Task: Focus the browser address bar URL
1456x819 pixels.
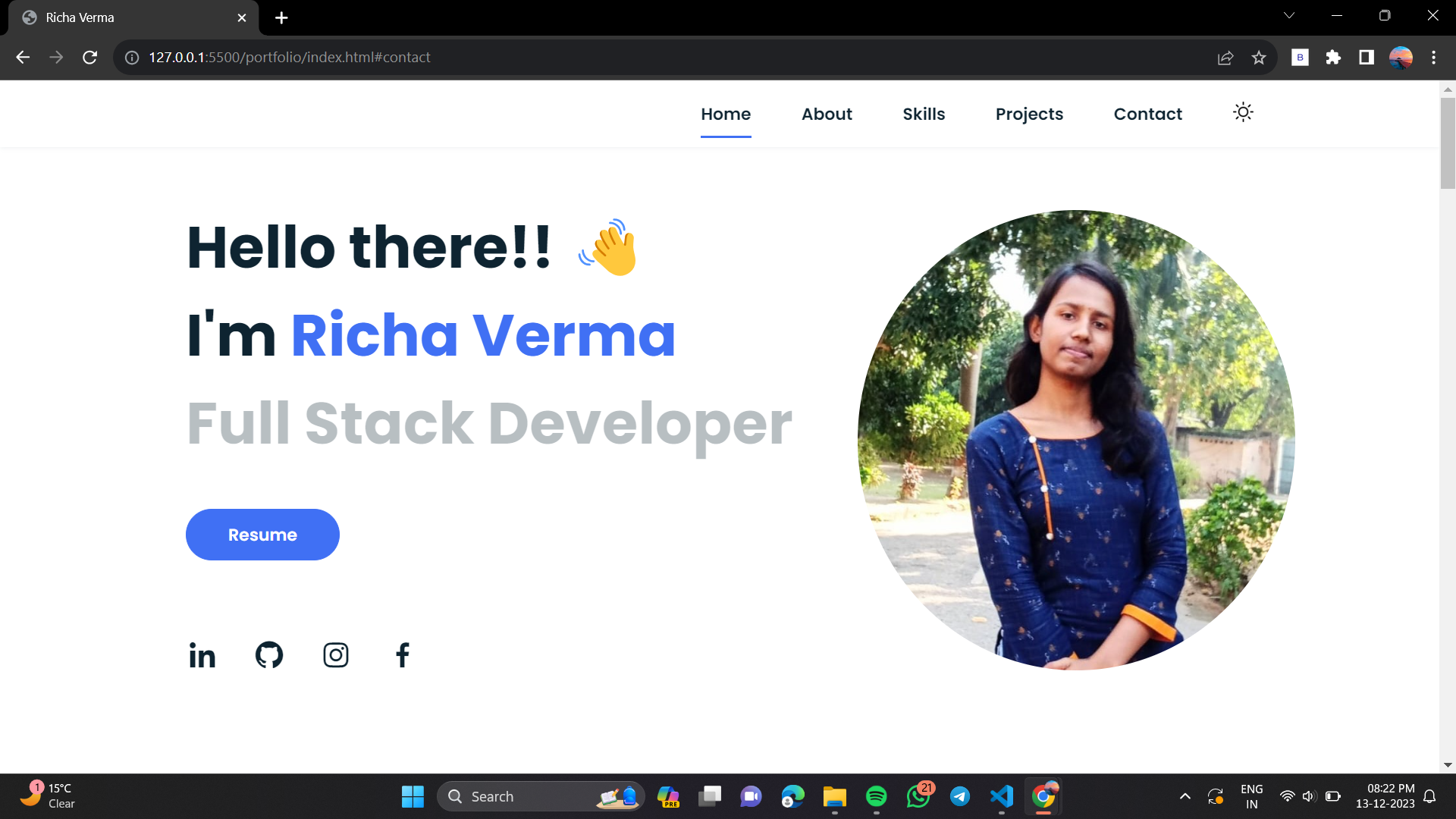Action: pos(289,58)
